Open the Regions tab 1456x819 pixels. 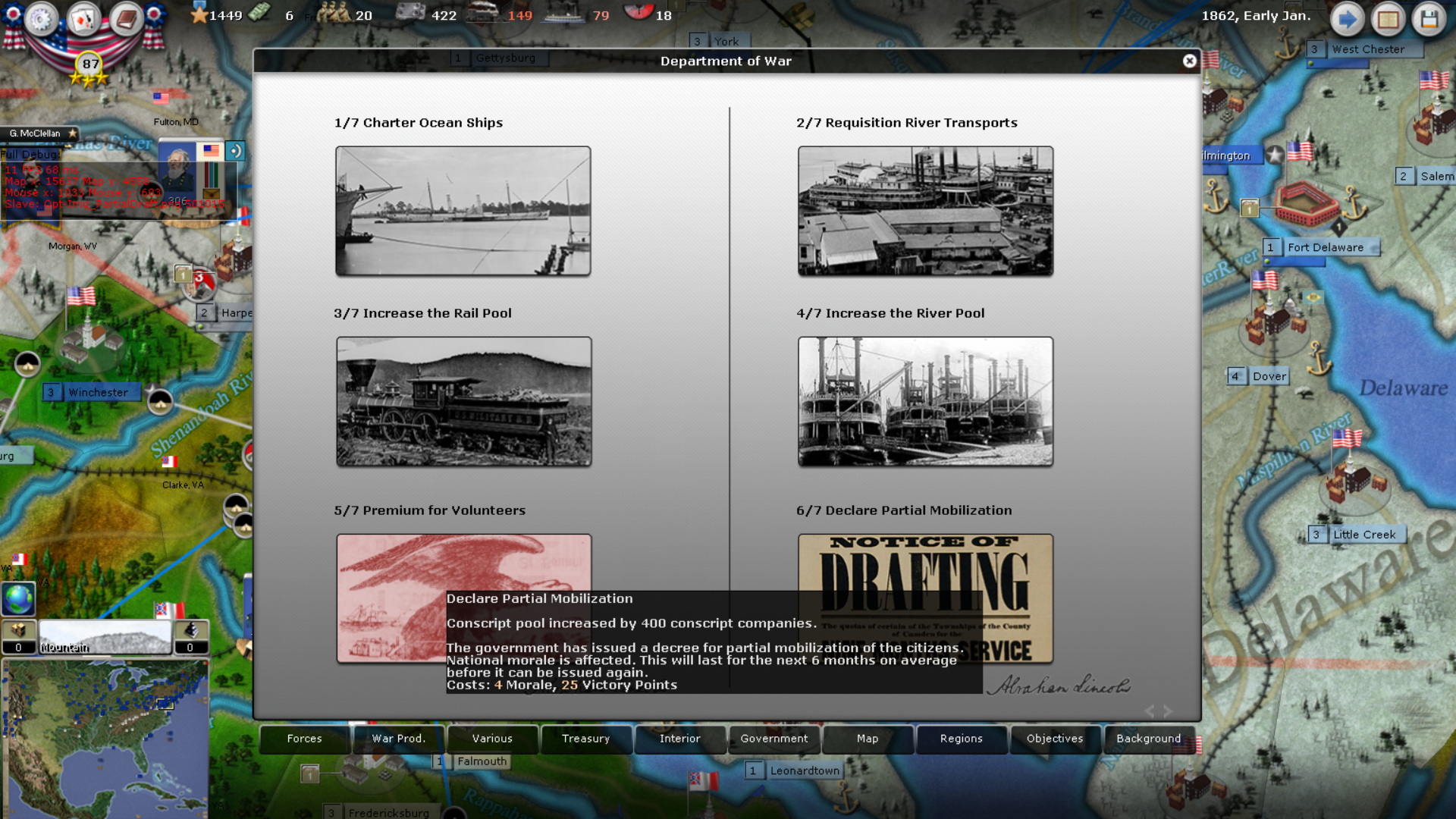pos(961,739)
